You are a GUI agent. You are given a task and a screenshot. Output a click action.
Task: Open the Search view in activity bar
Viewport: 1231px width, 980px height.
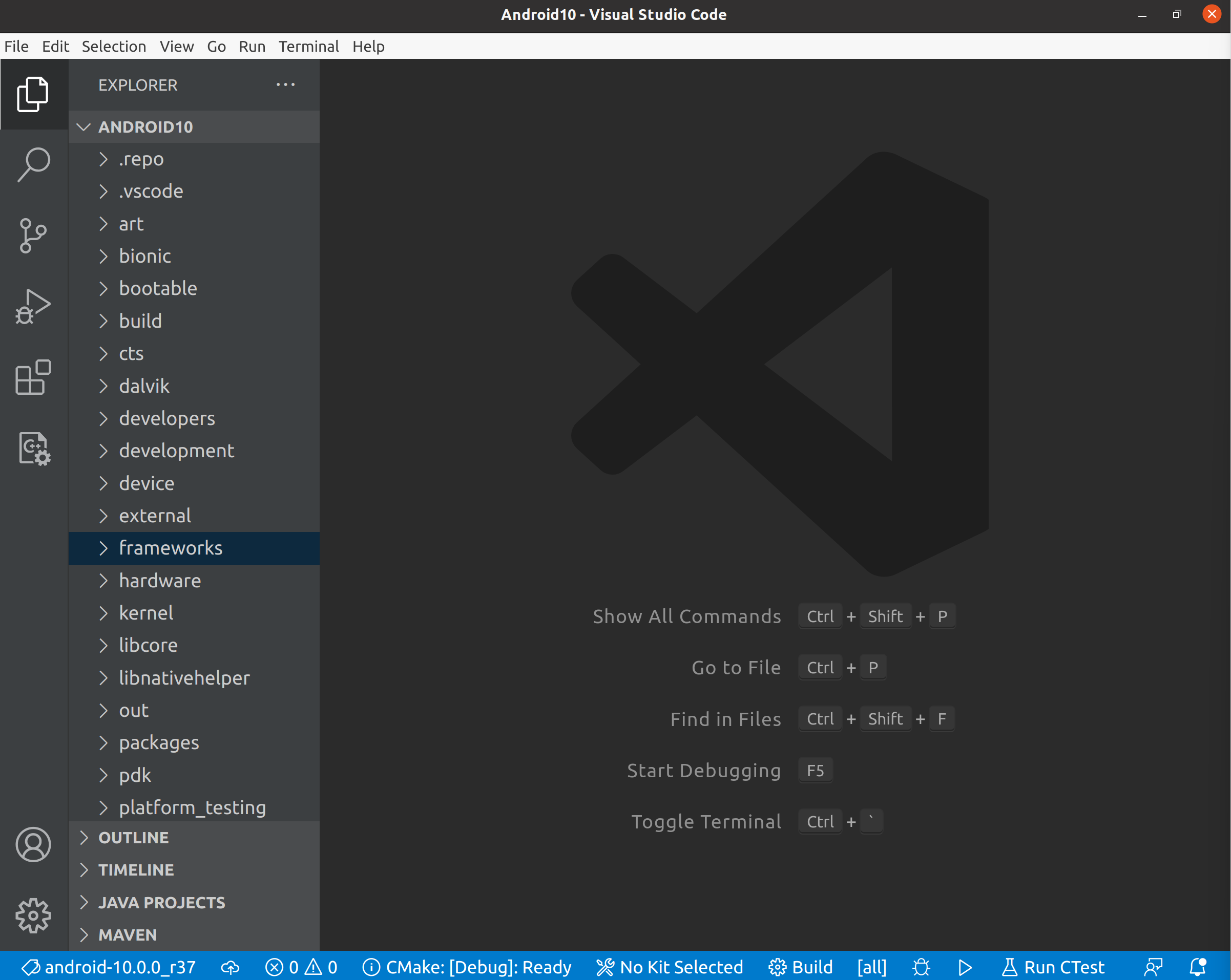point(33,164)
